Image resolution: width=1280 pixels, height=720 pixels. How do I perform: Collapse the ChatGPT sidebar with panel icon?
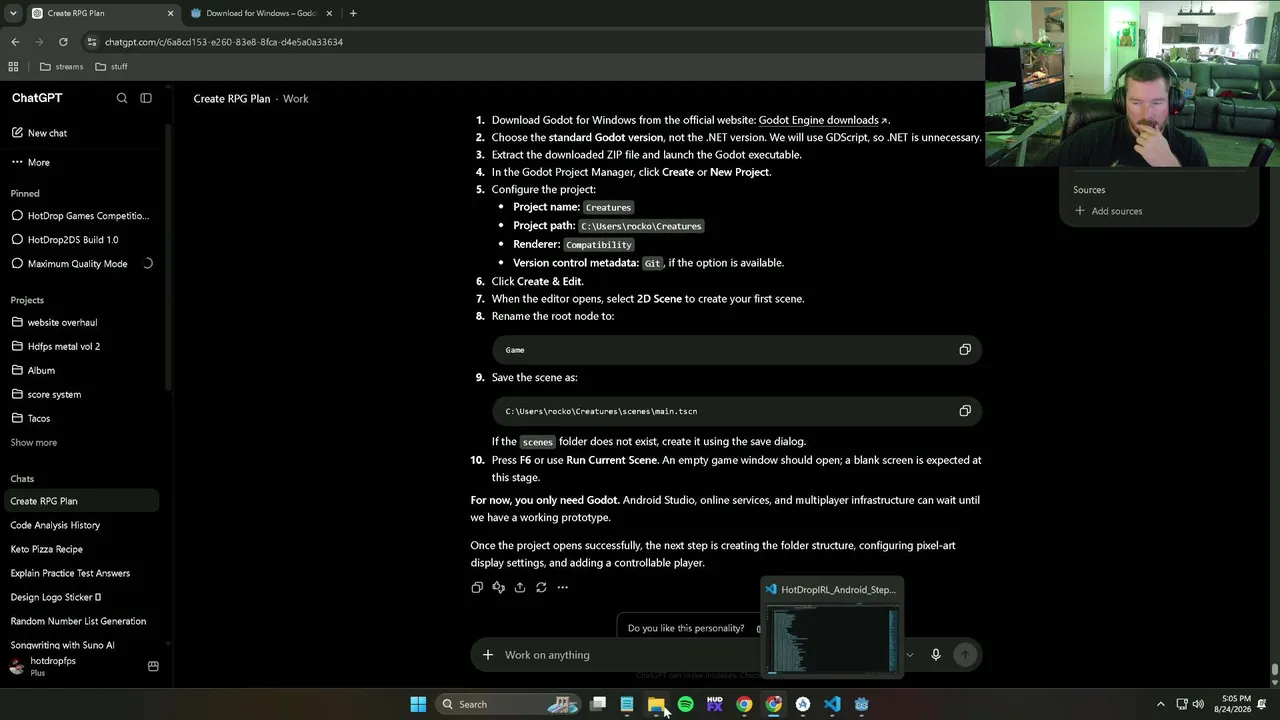pyautogui.click(x=146, y=98)
